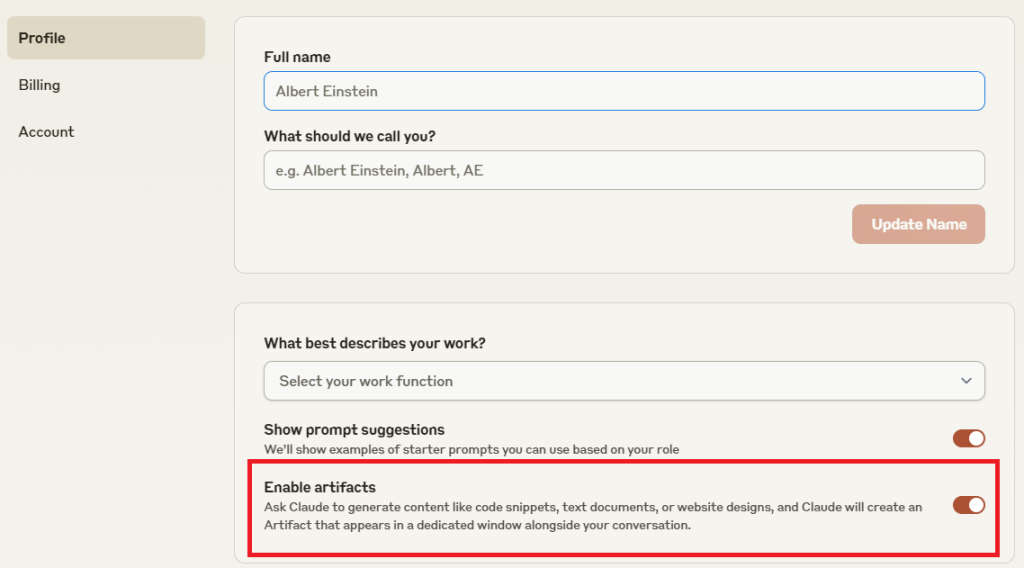Click the 'e.g. Albert Einstein, Albert, AE' placeholder

click(379, 170)
